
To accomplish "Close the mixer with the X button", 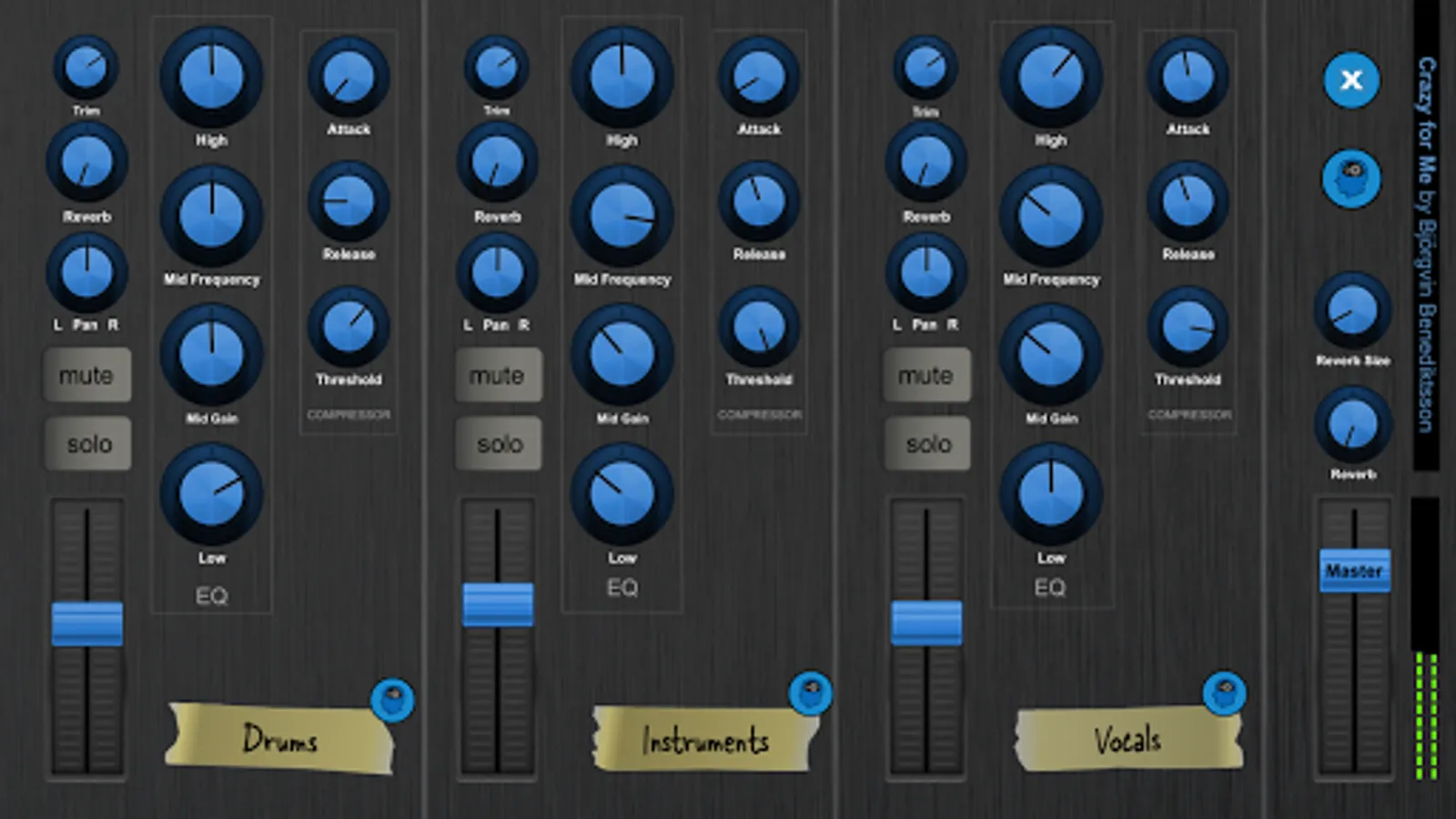I will pyautogui.click(x=1351, y=80).
